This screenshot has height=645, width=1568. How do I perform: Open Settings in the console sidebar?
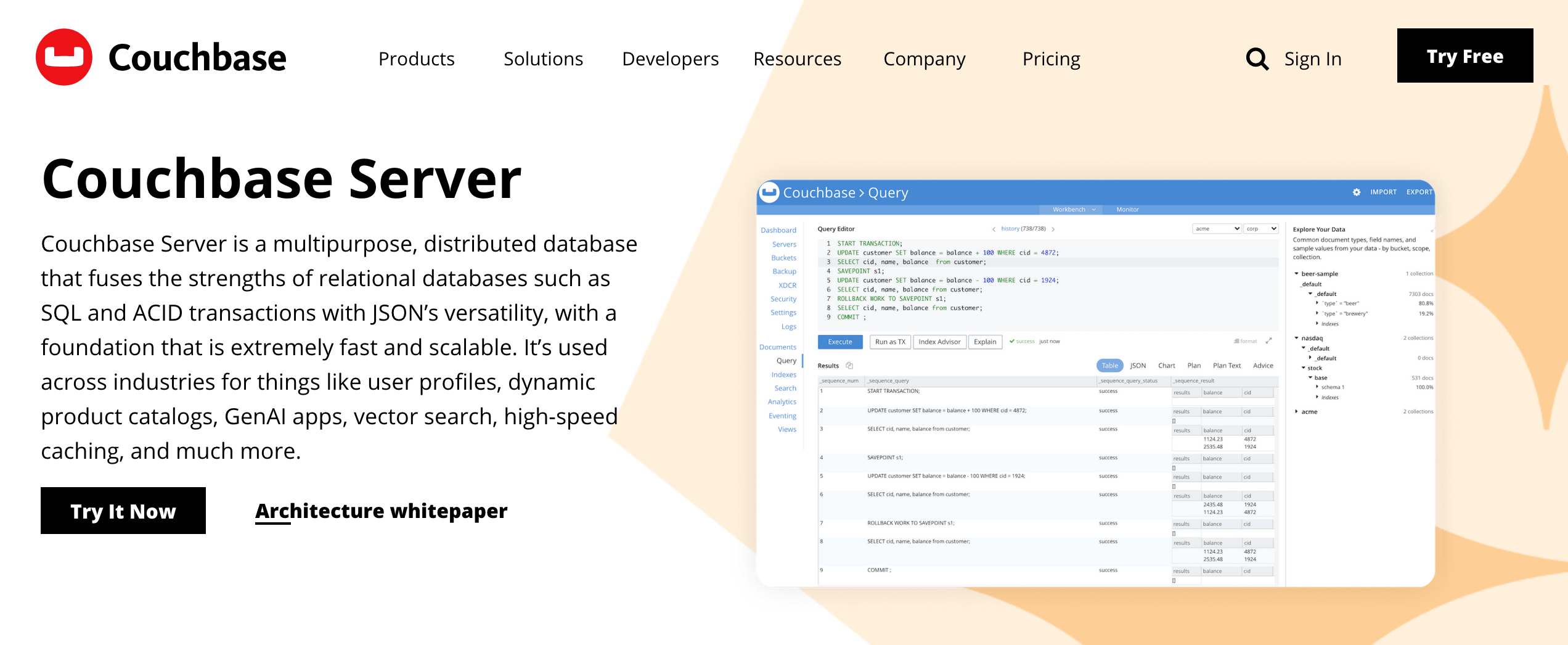(783, 313)
